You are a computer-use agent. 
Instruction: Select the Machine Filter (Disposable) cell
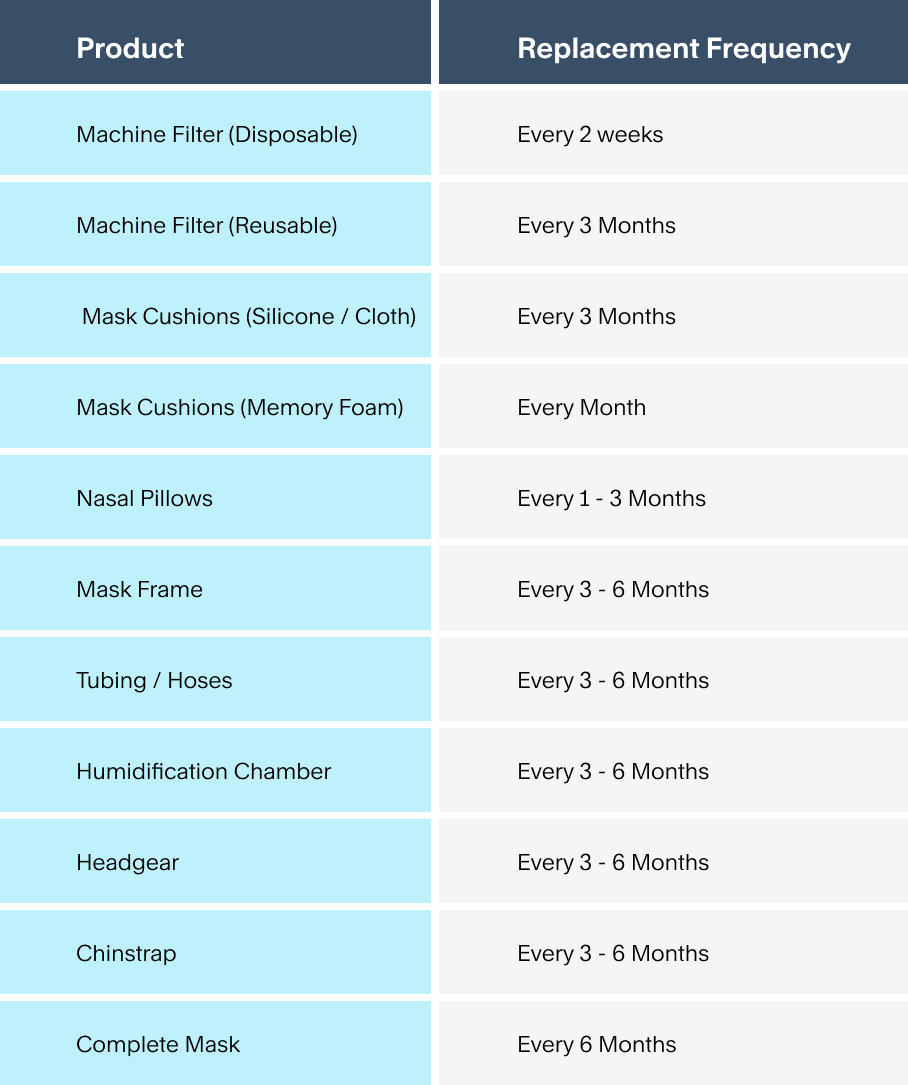(x=216, y=134)
